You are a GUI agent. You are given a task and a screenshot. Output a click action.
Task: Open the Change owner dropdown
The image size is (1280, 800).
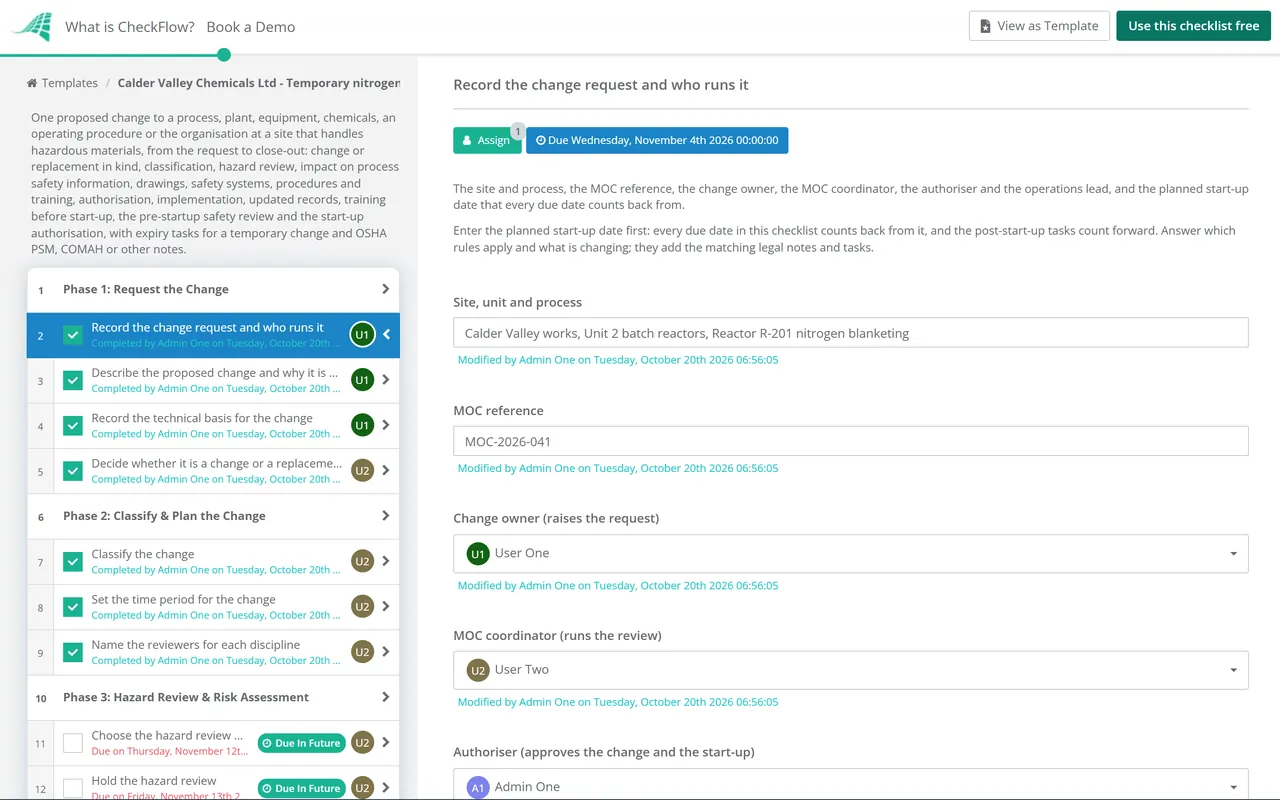click(850, 553)
